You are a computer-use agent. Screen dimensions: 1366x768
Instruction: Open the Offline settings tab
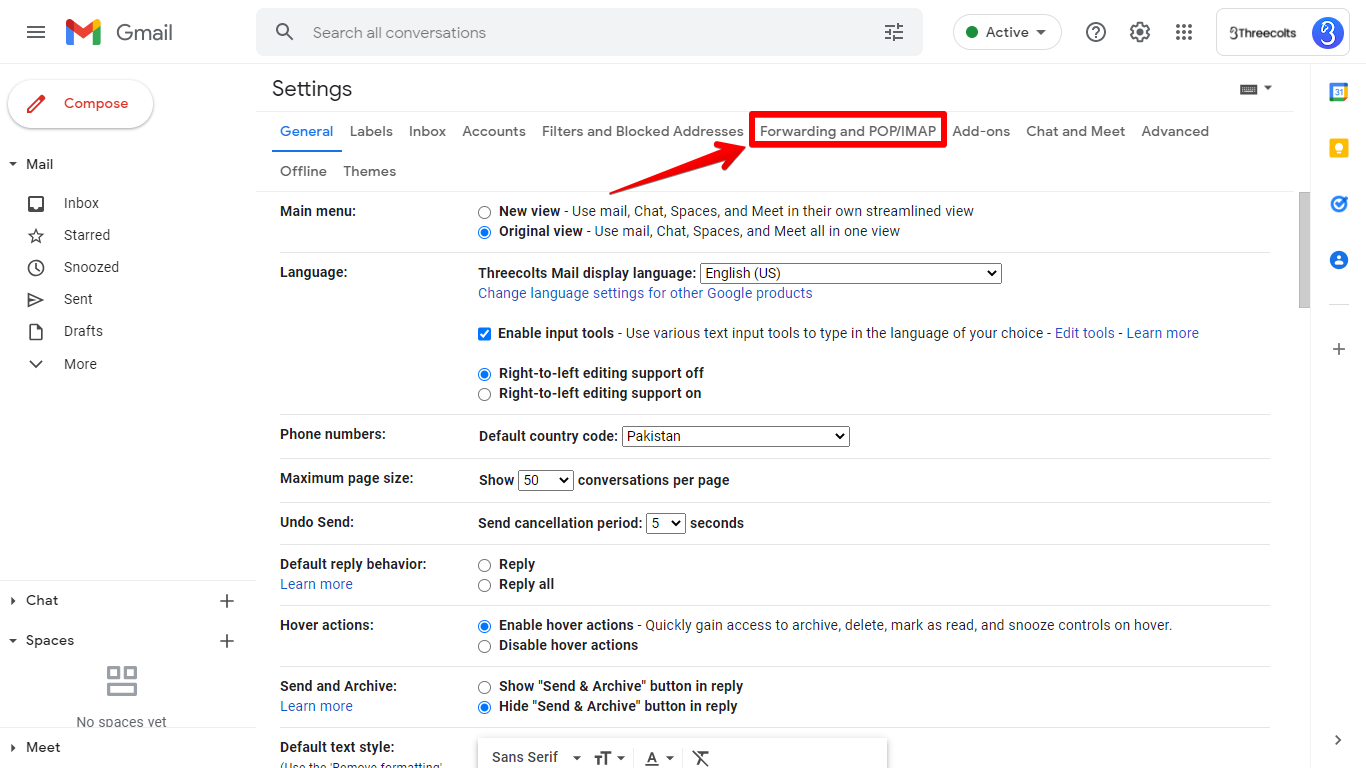pos(303,171)
